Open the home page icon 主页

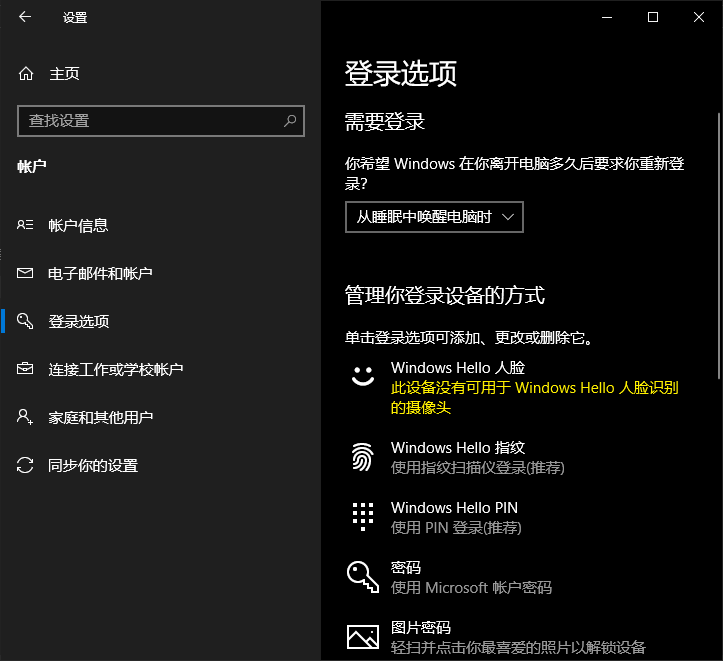pyautogui.click(x=26, y=73)
